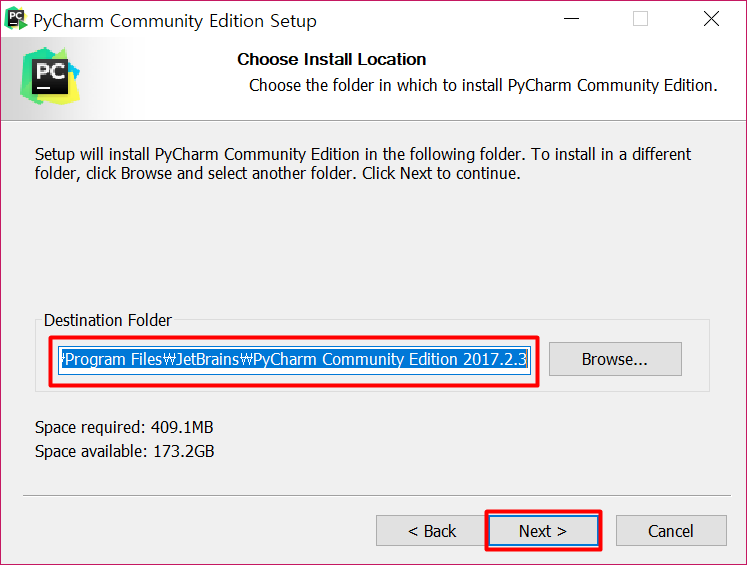
Task: Minimize the PyCharm Setup window
Action: 571,19
